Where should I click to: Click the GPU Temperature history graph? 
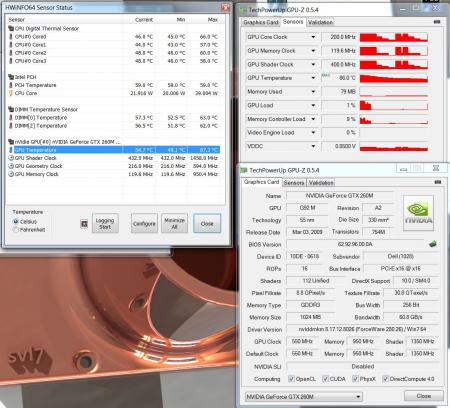394,78
